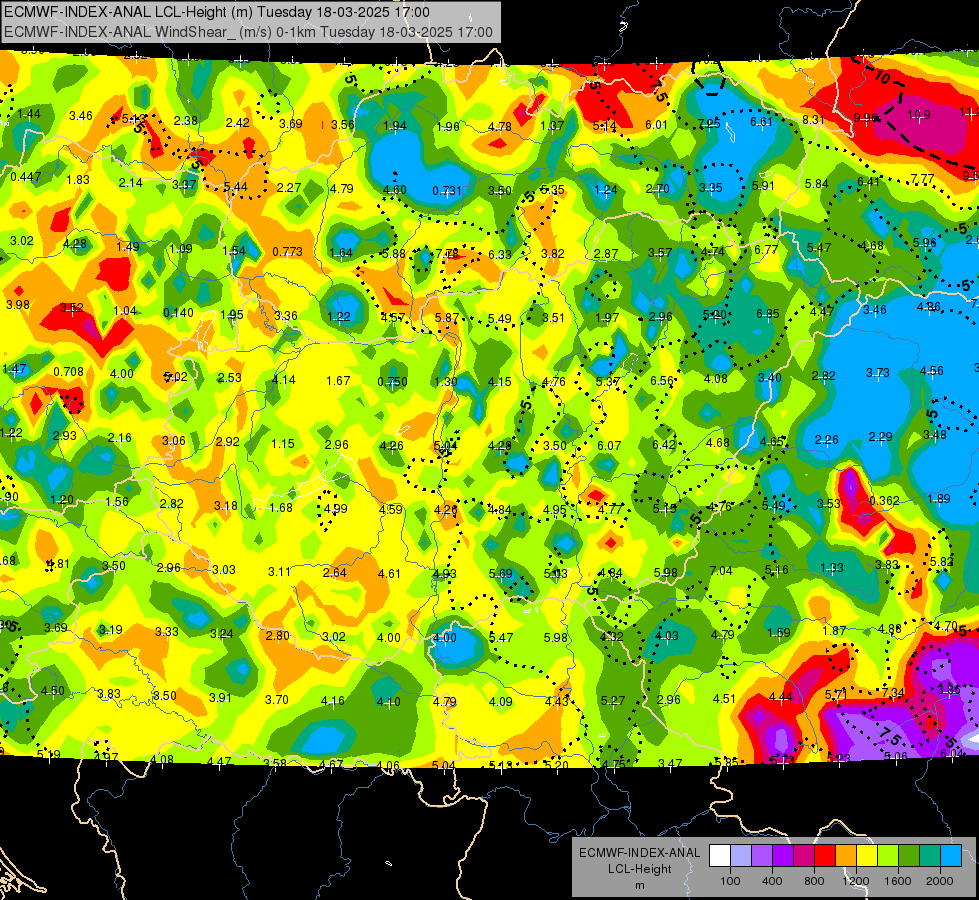The image size is (979, 900).
Task: Click the legend tick label '400'
Action: tap(772, 881)
